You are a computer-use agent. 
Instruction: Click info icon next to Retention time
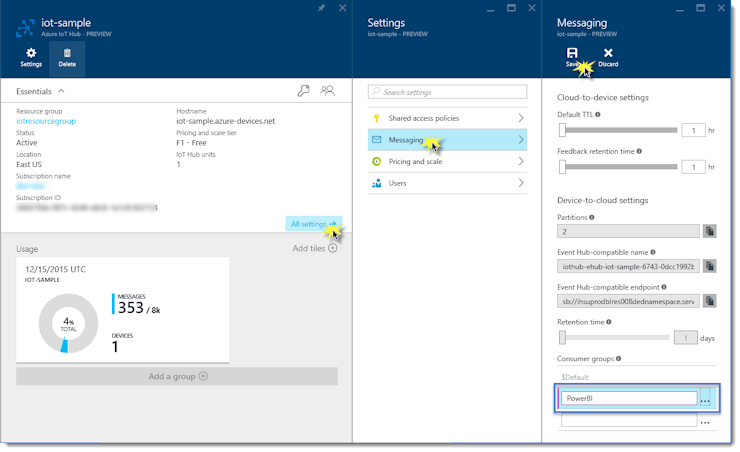609,322
